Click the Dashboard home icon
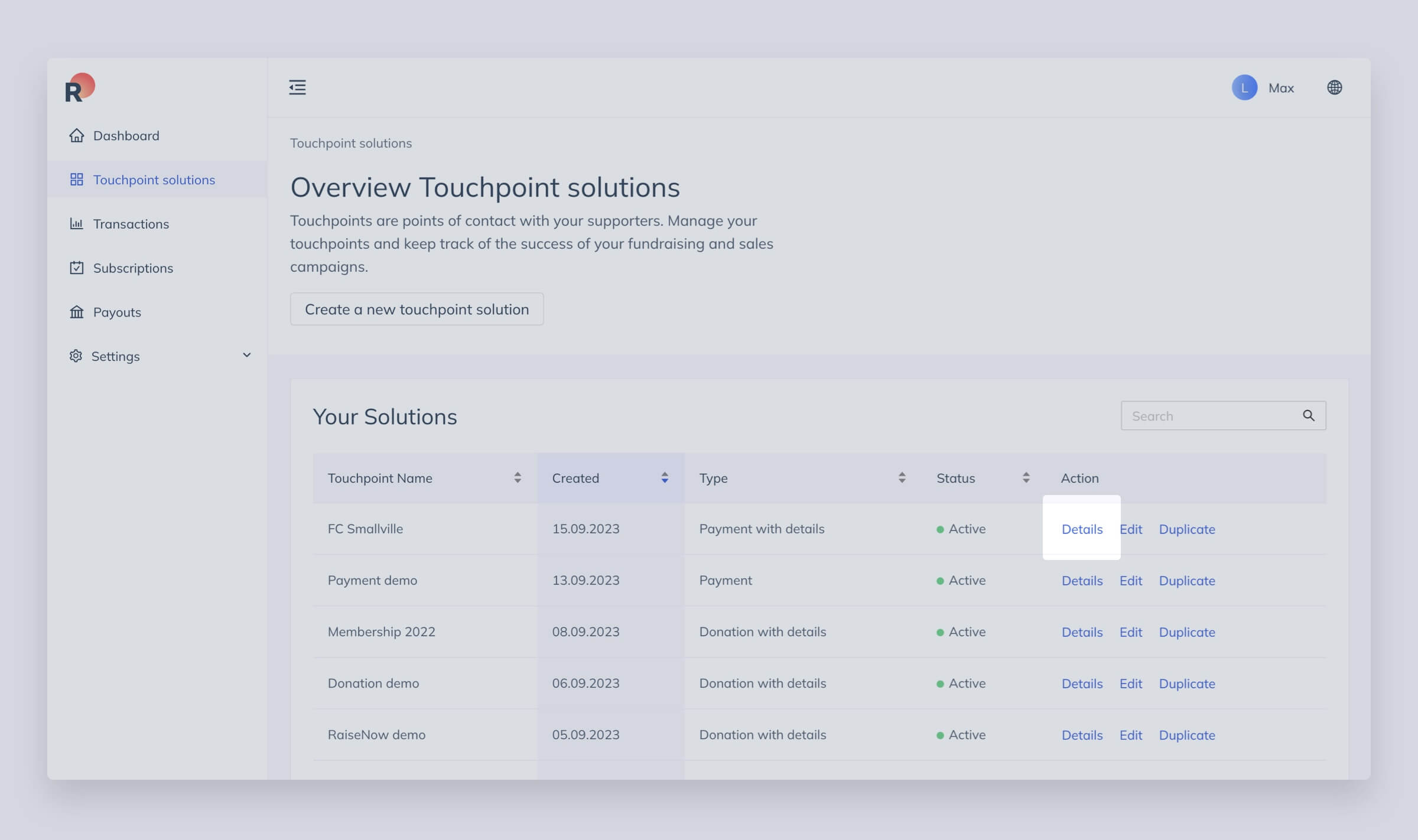 [x=77, y=135]
